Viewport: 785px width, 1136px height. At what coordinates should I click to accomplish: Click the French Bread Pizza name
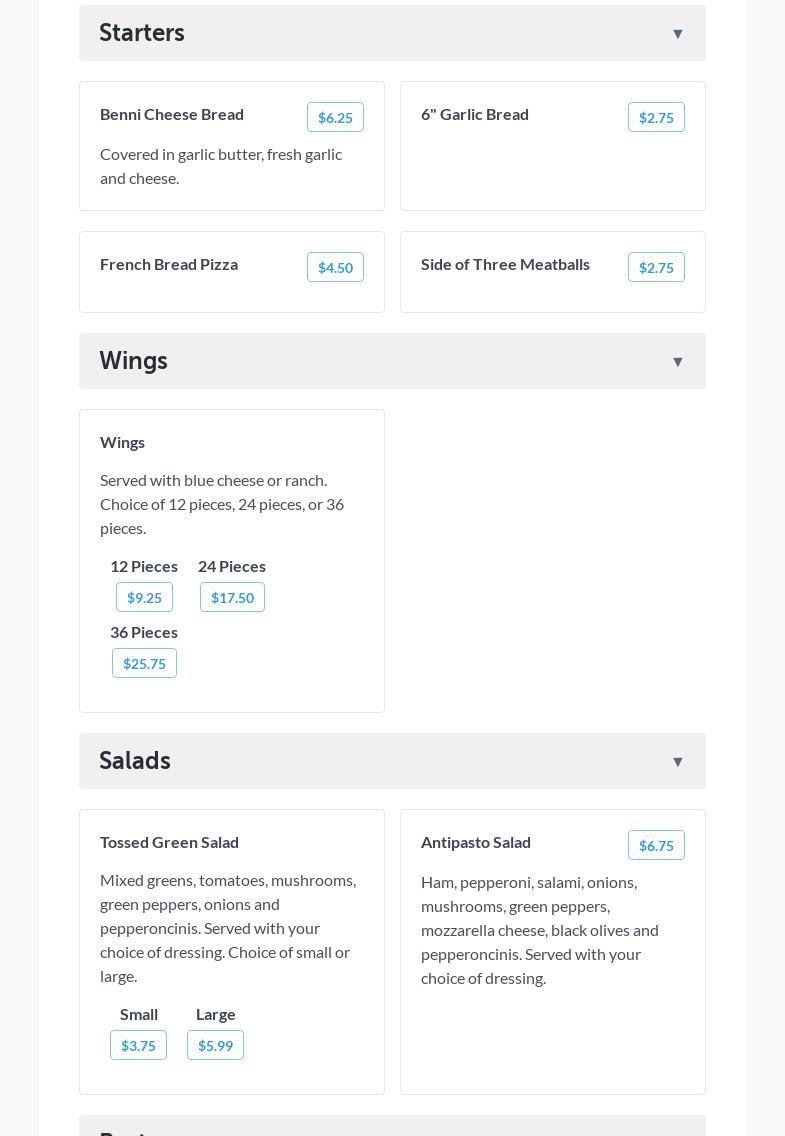(169, 264)
